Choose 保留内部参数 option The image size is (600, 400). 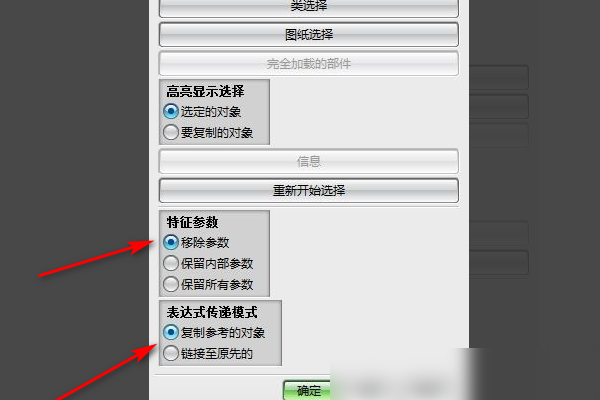208,263
